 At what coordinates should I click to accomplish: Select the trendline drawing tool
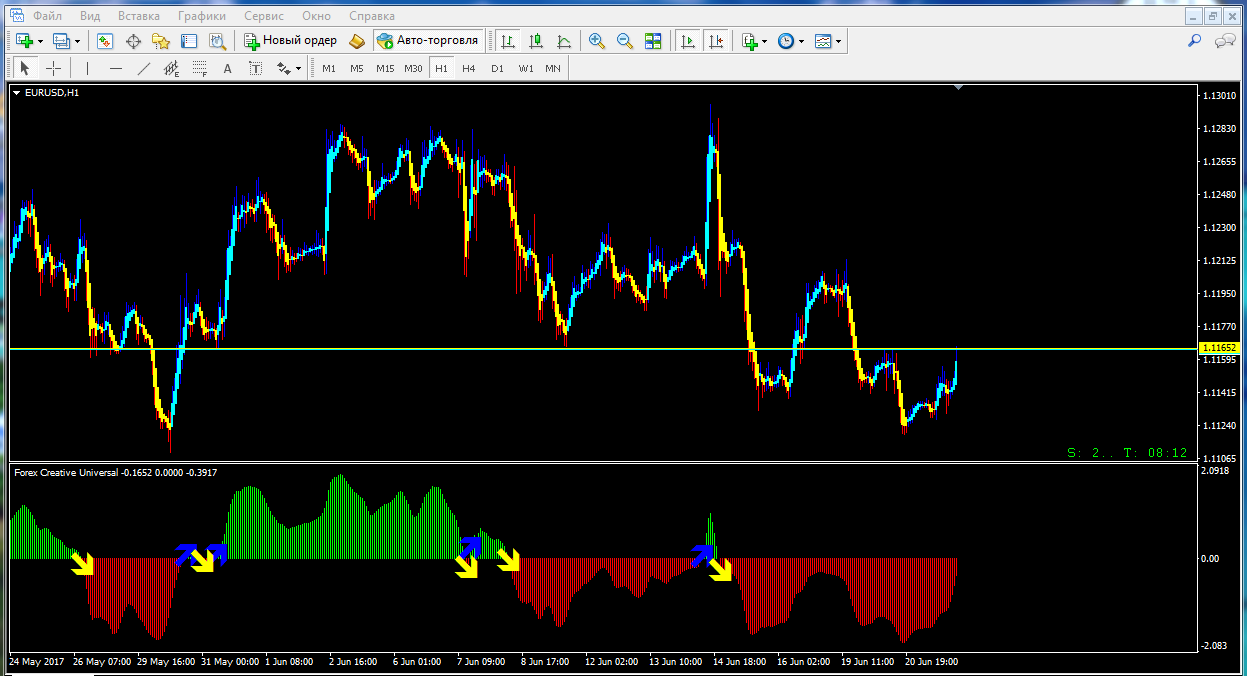pyautogui.click(x=144, y=68)
